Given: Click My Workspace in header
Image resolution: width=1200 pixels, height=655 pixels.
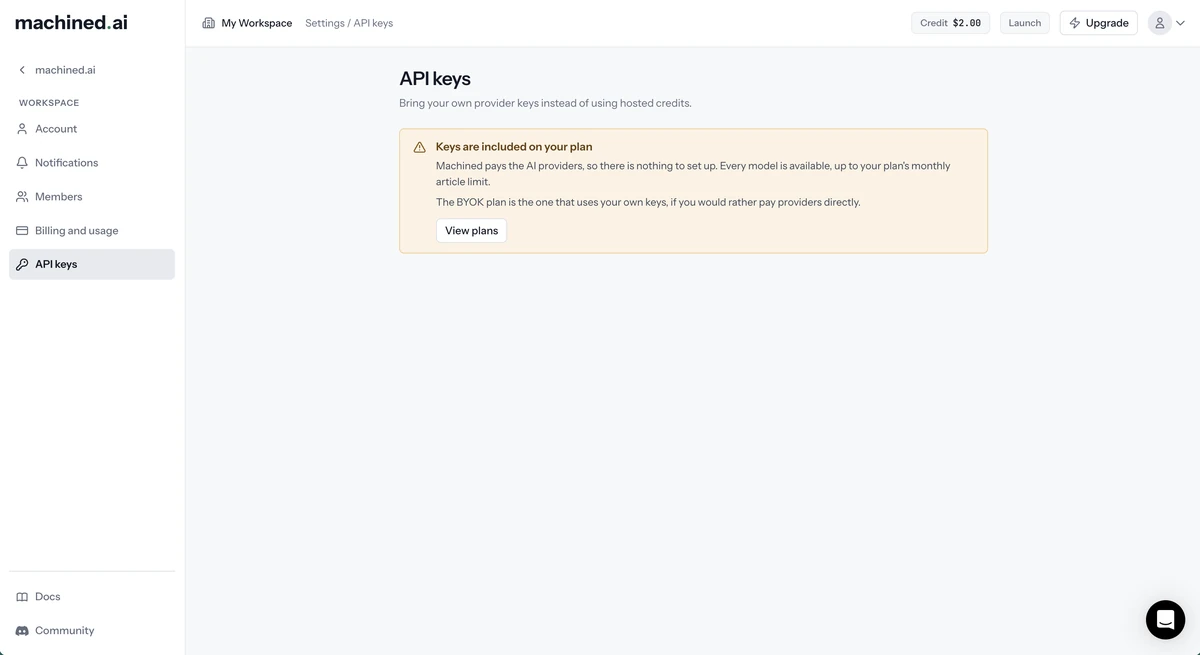Looking at the screenshot, I should 257,23.
